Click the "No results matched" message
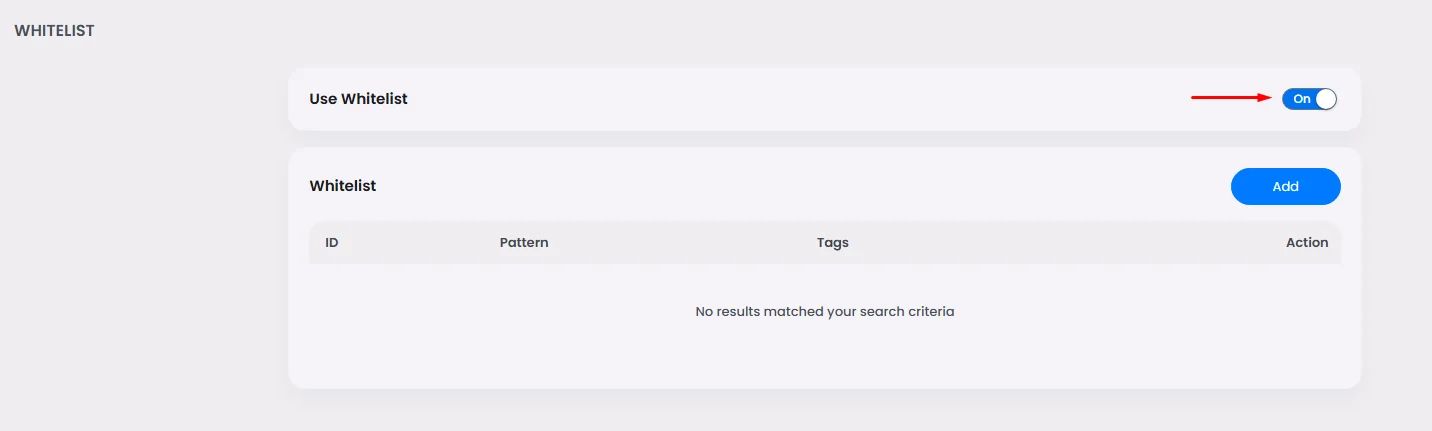This screenshot has width=1432, height=431. (824, 312)
